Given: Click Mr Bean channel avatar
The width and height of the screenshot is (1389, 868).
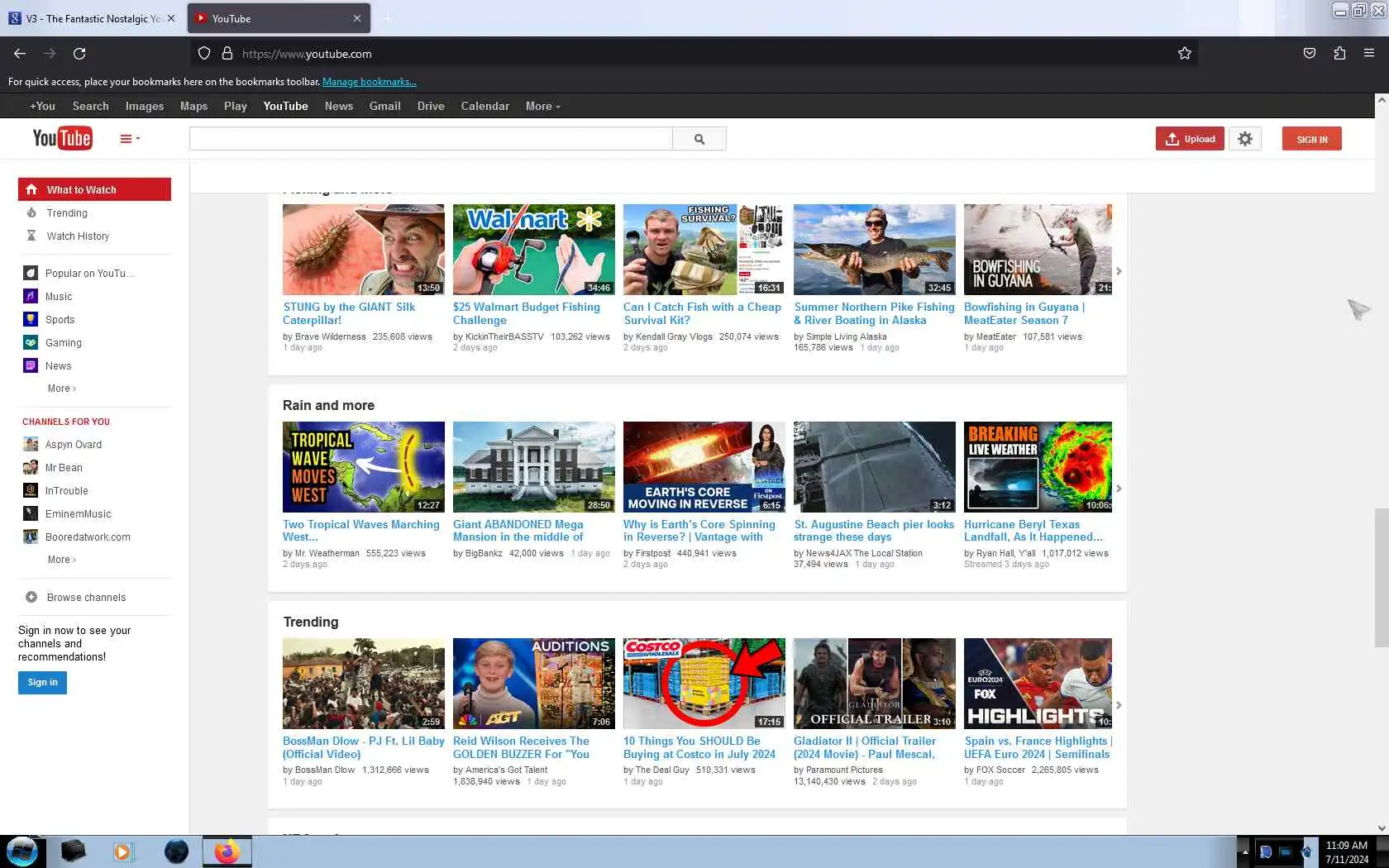Looking at the screenshot, I should coord(31,467).
